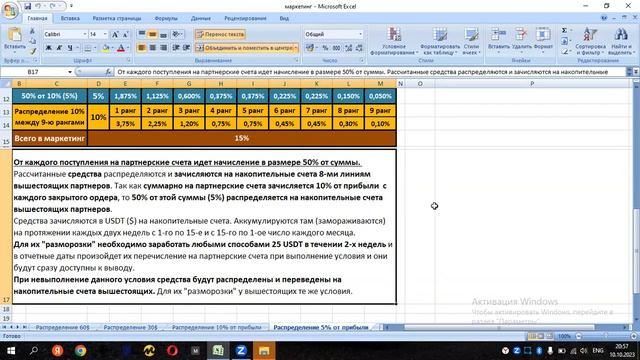Toggle align text right
640x360 pixels.
(163, 48)
